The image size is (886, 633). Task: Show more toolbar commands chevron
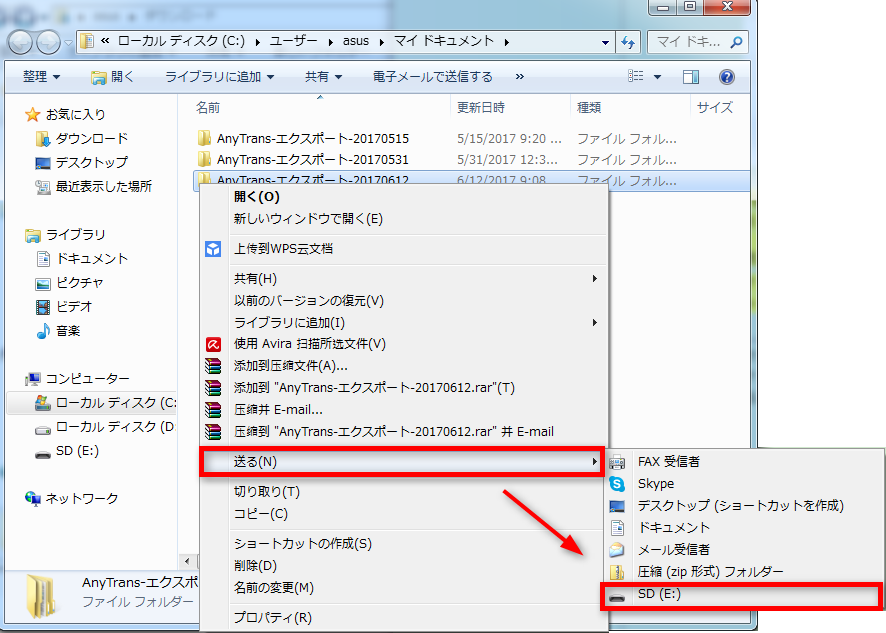click(x=520, y=76)
